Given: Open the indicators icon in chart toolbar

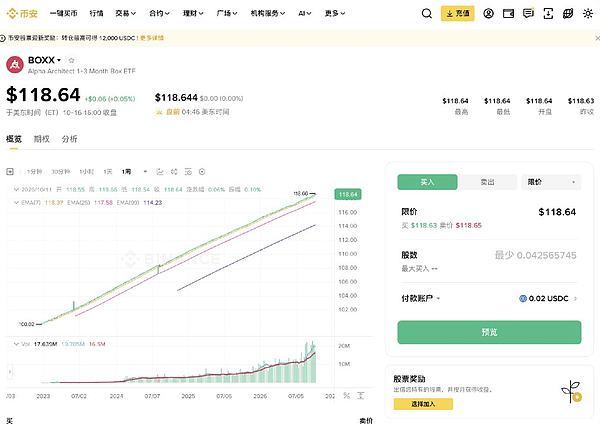Looking at the screenshot, I should [x=188, y=172].
